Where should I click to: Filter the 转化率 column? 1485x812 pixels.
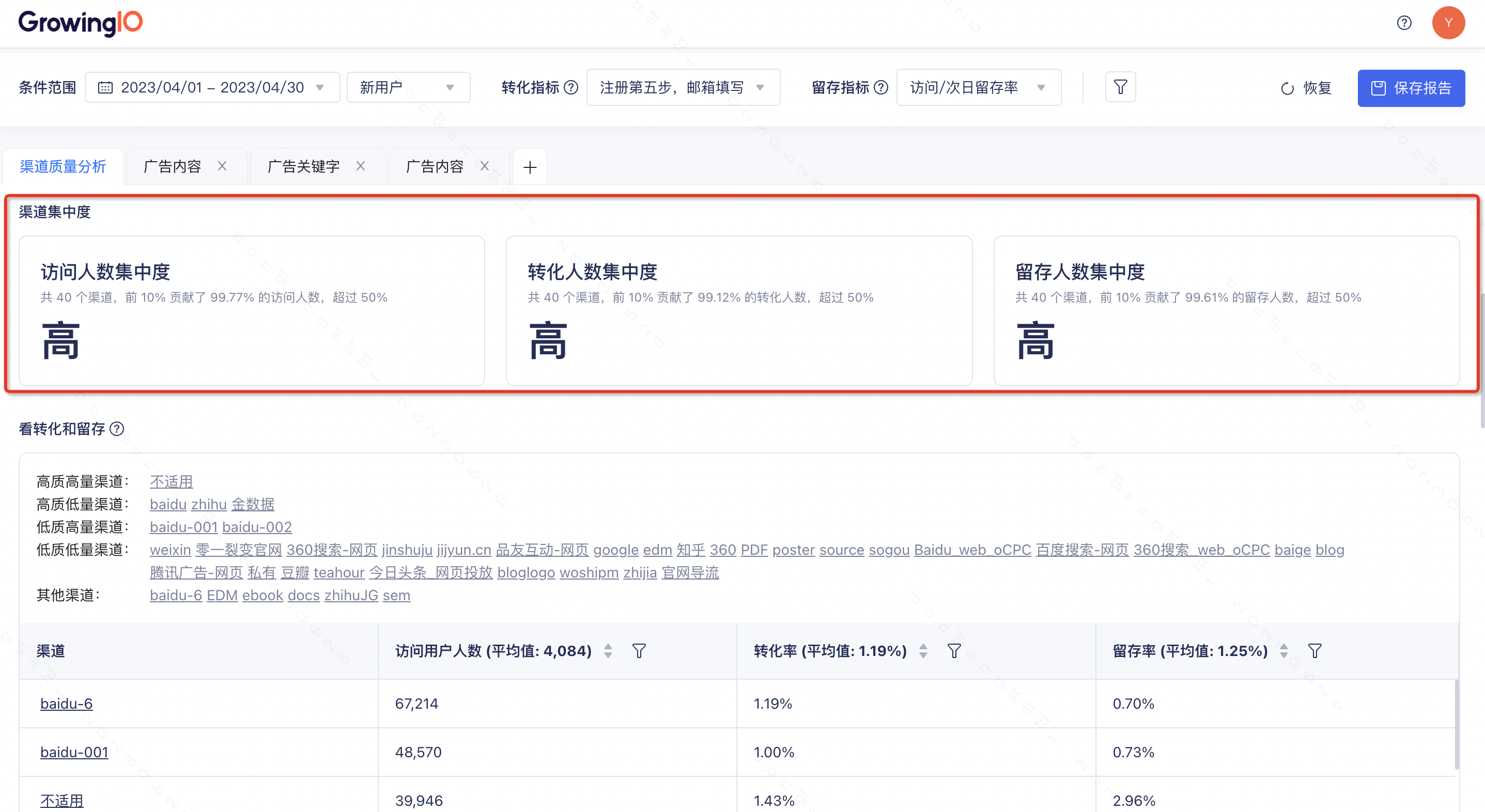pos(955,651)
